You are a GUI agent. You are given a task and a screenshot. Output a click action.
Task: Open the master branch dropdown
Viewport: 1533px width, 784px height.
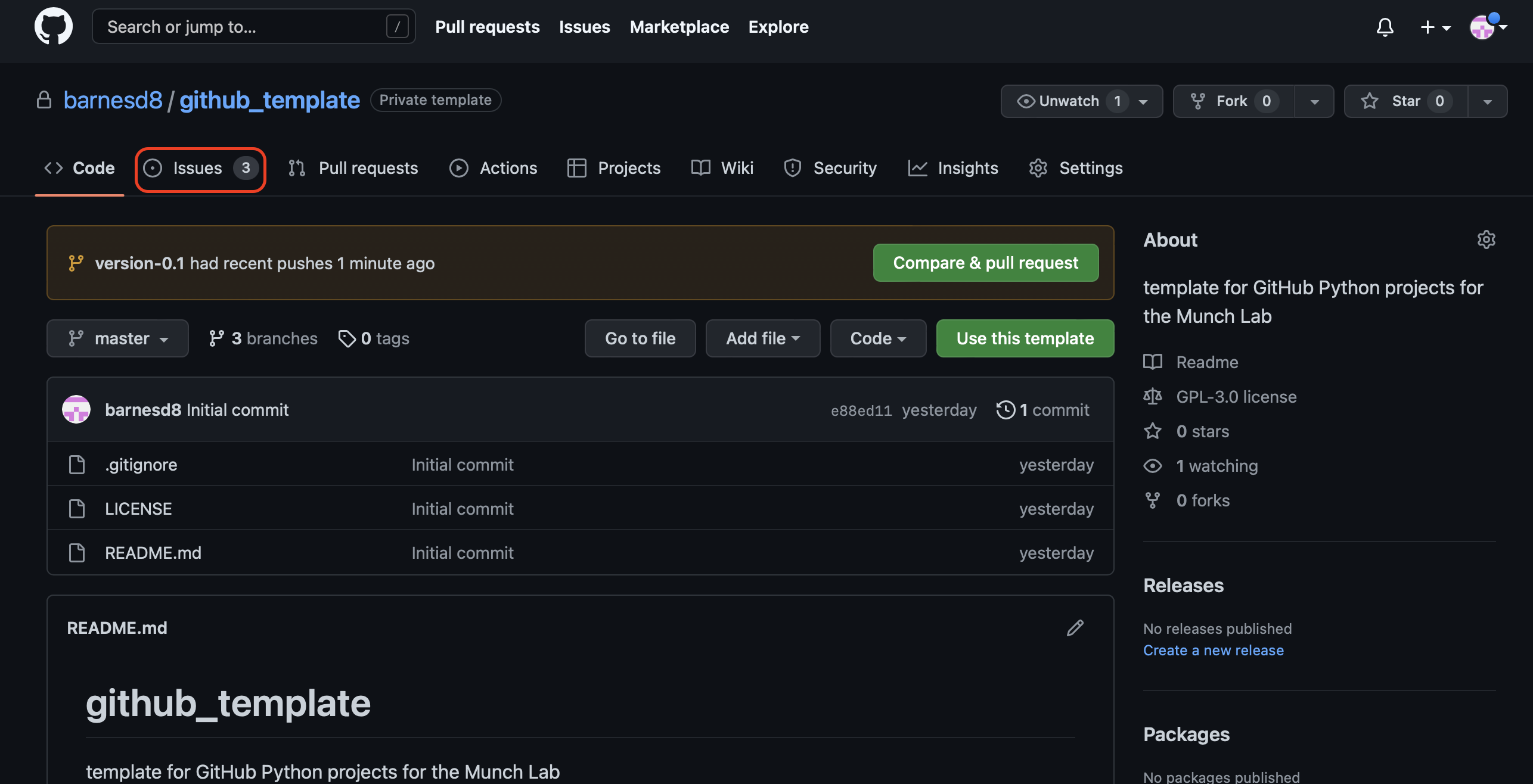point(117,338)
